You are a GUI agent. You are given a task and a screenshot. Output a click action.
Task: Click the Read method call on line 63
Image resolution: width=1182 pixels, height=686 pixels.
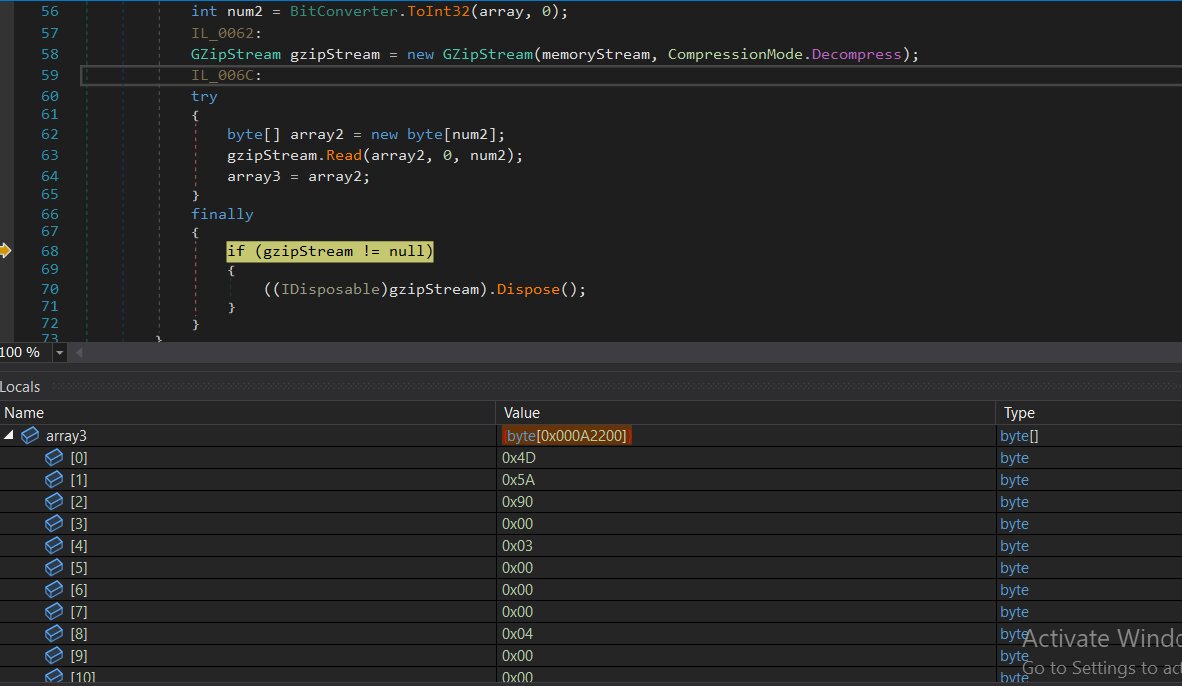(343, 155)
